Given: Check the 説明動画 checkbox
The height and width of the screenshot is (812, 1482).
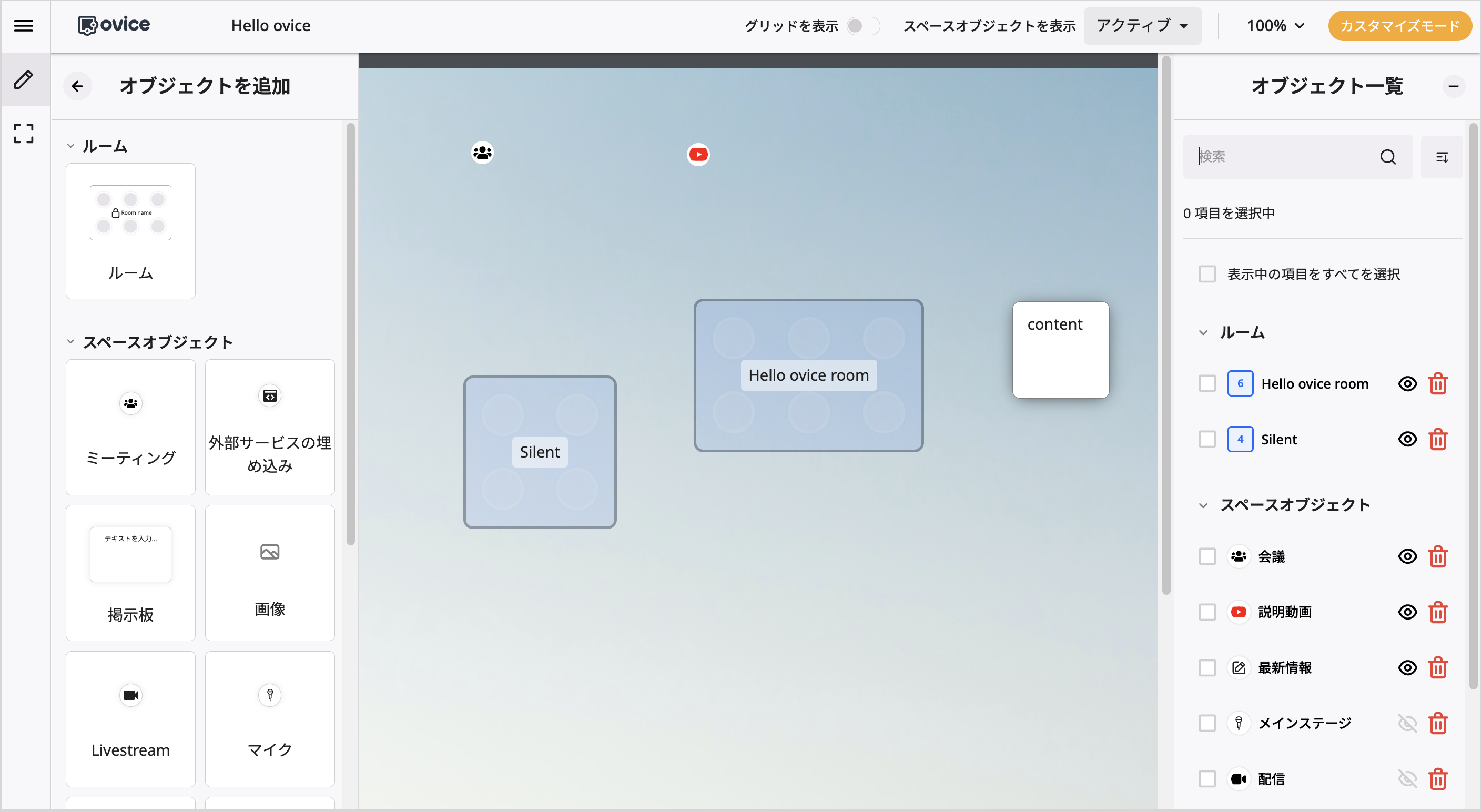Looking at the screenshot, I should click(x=1207, y=612).
